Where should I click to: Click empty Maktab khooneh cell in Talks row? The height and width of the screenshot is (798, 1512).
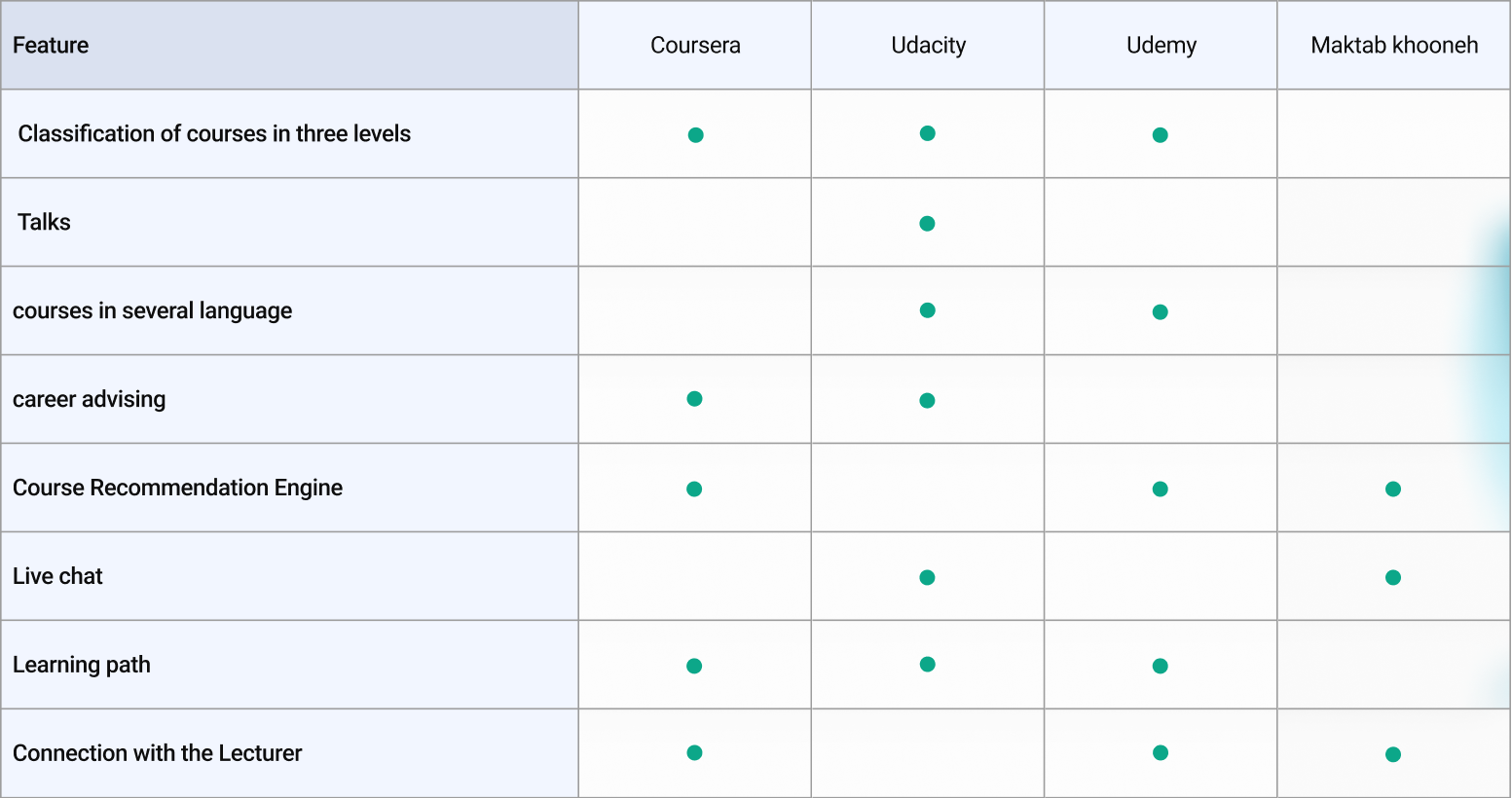coord(1394,223)
